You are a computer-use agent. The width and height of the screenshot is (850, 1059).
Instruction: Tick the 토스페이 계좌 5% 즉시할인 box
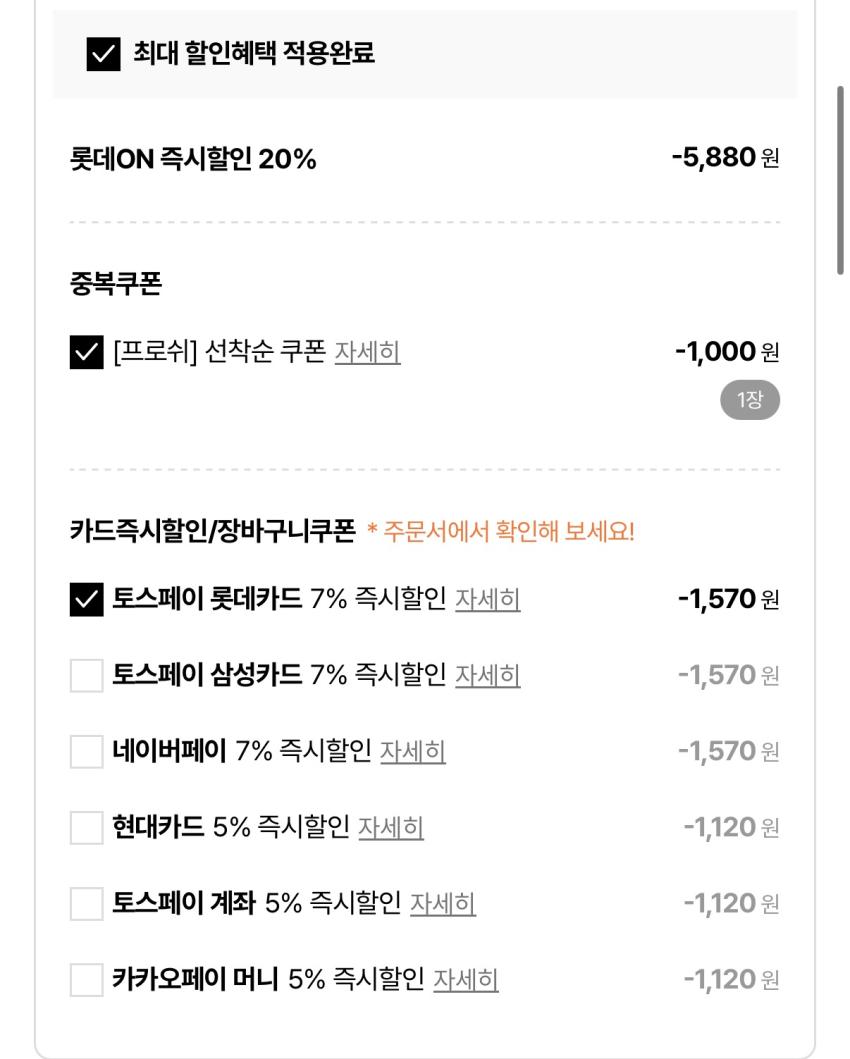[86, 904]
